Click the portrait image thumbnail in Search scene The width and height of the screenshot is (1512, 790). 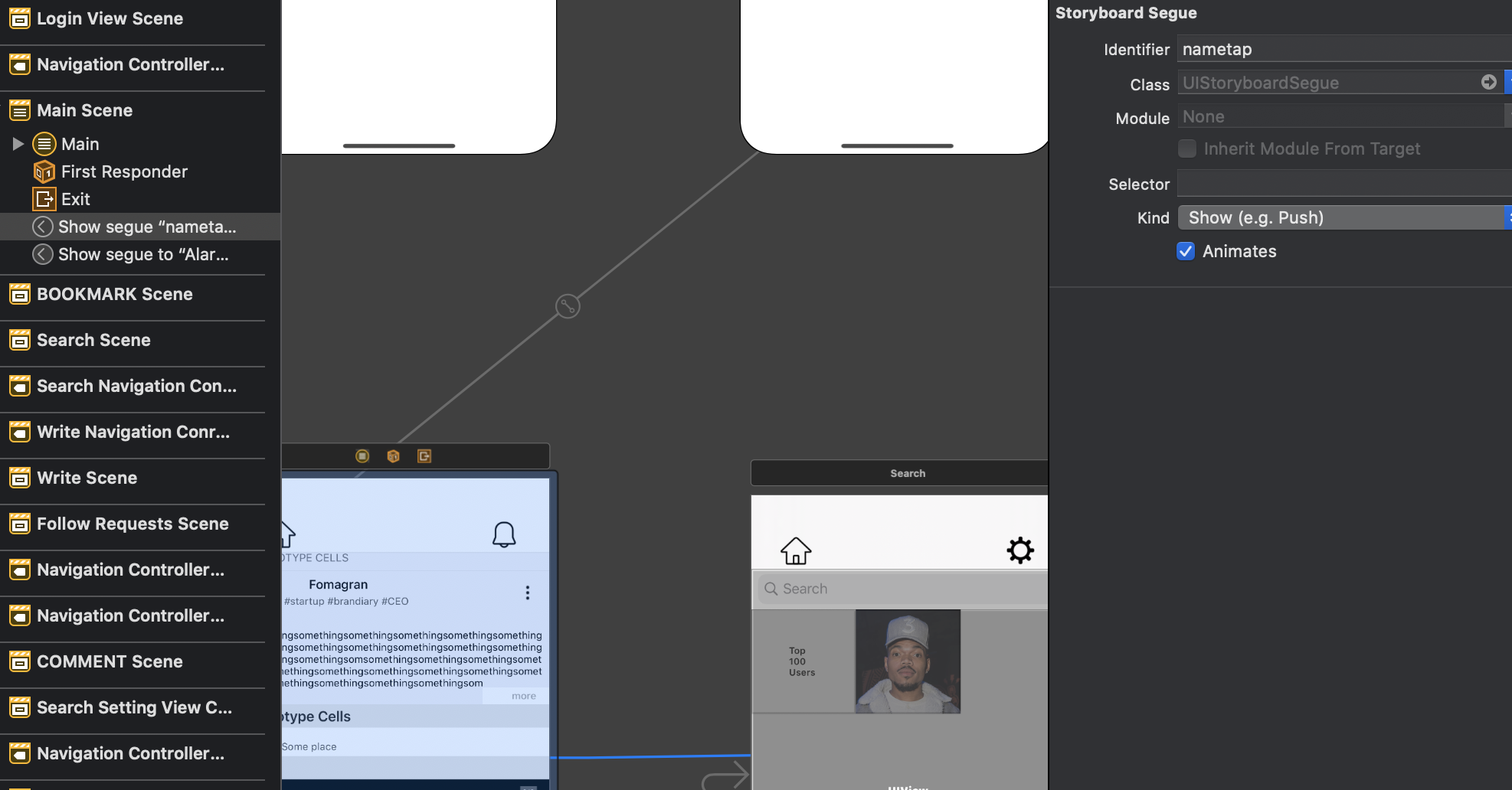(x=908, y=661)
